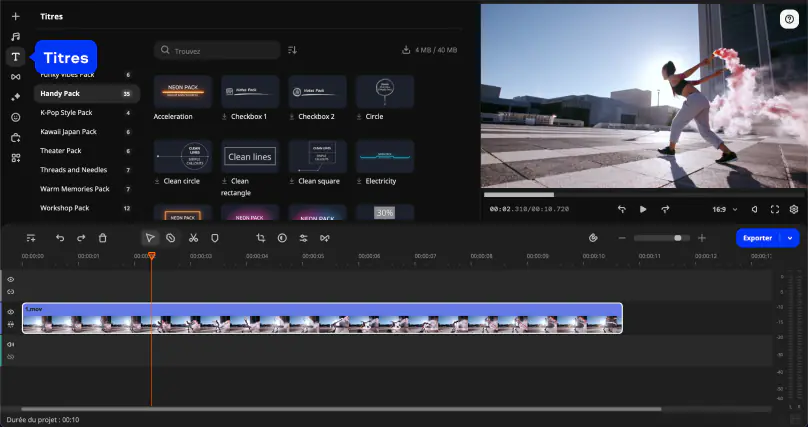
Task: Open the Titres tab (T icon)
Action: (15, 57)
